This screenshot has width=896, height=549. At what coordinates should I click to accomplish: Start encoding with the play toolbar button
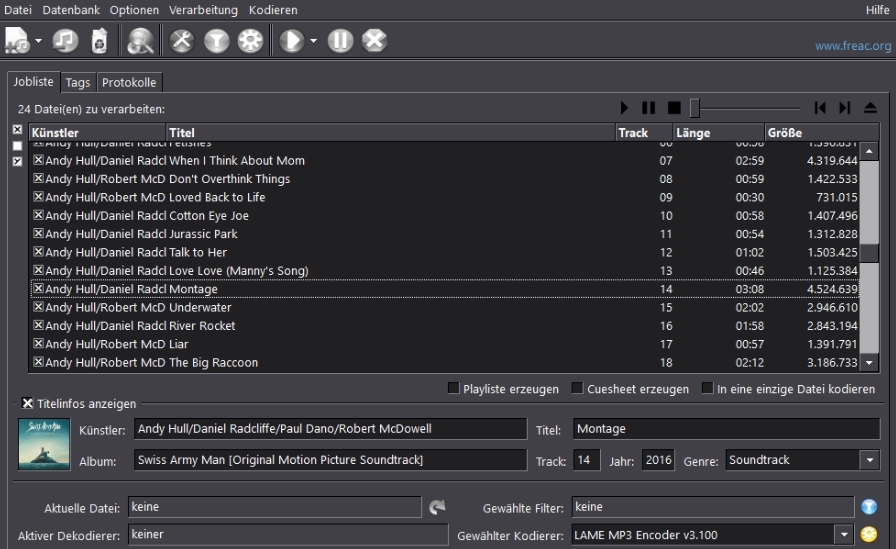(291, 41)
